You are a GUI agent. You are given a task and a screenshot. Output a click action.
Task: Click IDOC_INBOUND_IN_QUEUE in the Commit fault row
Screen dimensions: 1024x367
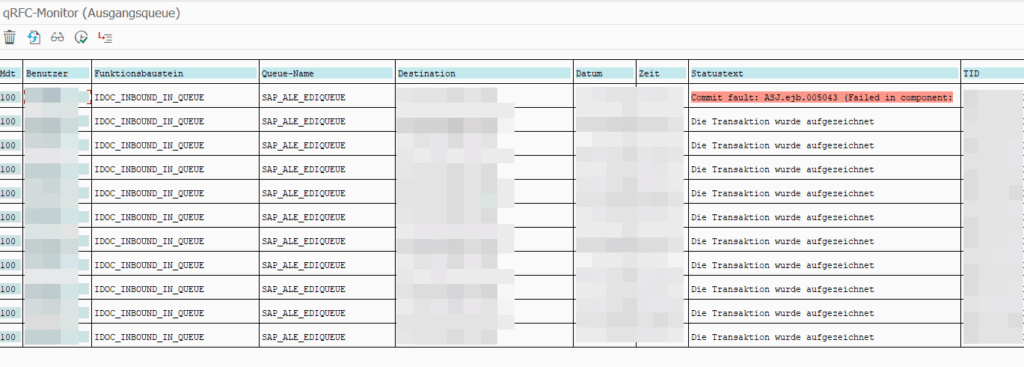tap(150, 97)
